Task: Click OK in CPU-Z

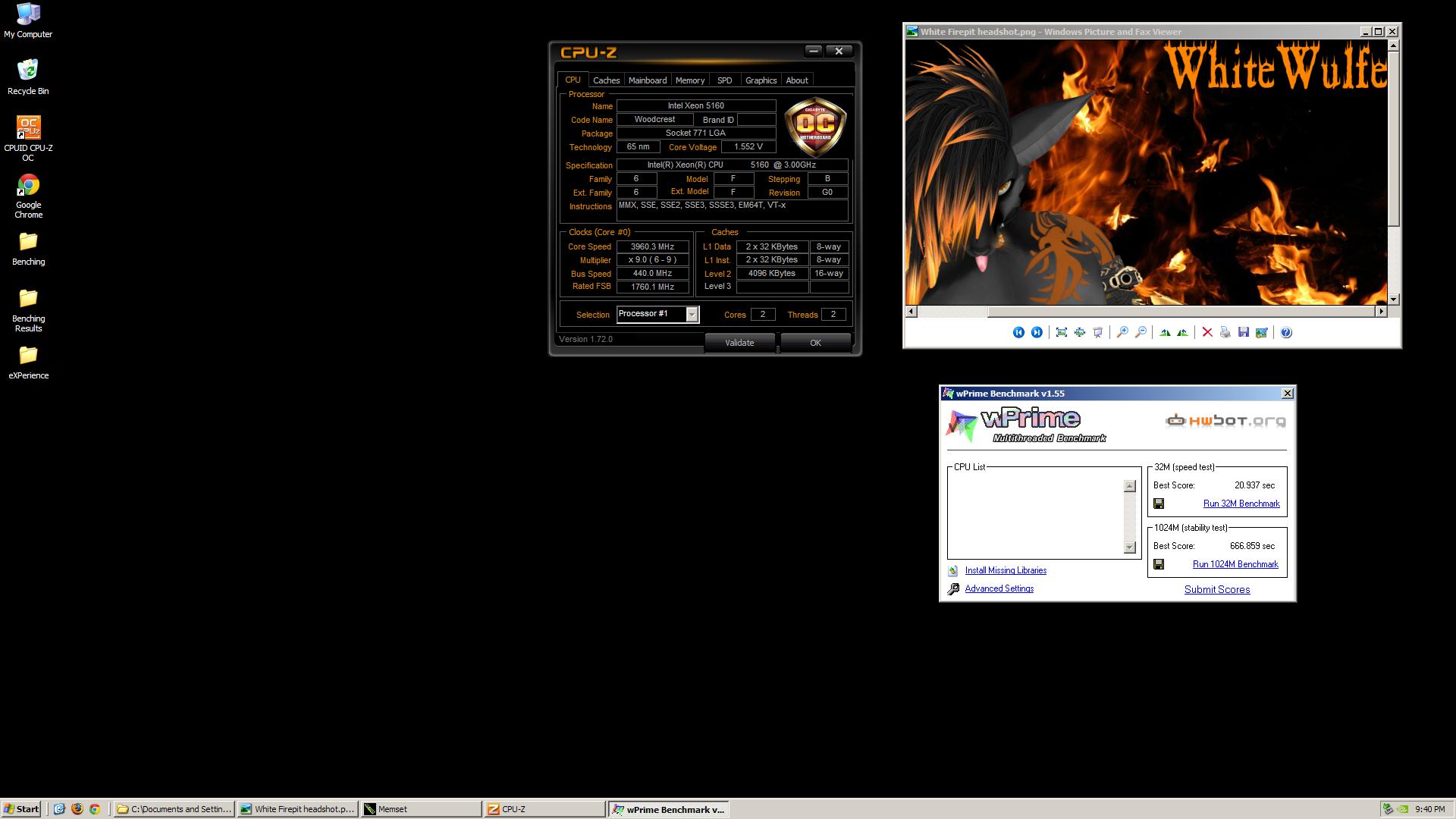Action: click(815, 343)
